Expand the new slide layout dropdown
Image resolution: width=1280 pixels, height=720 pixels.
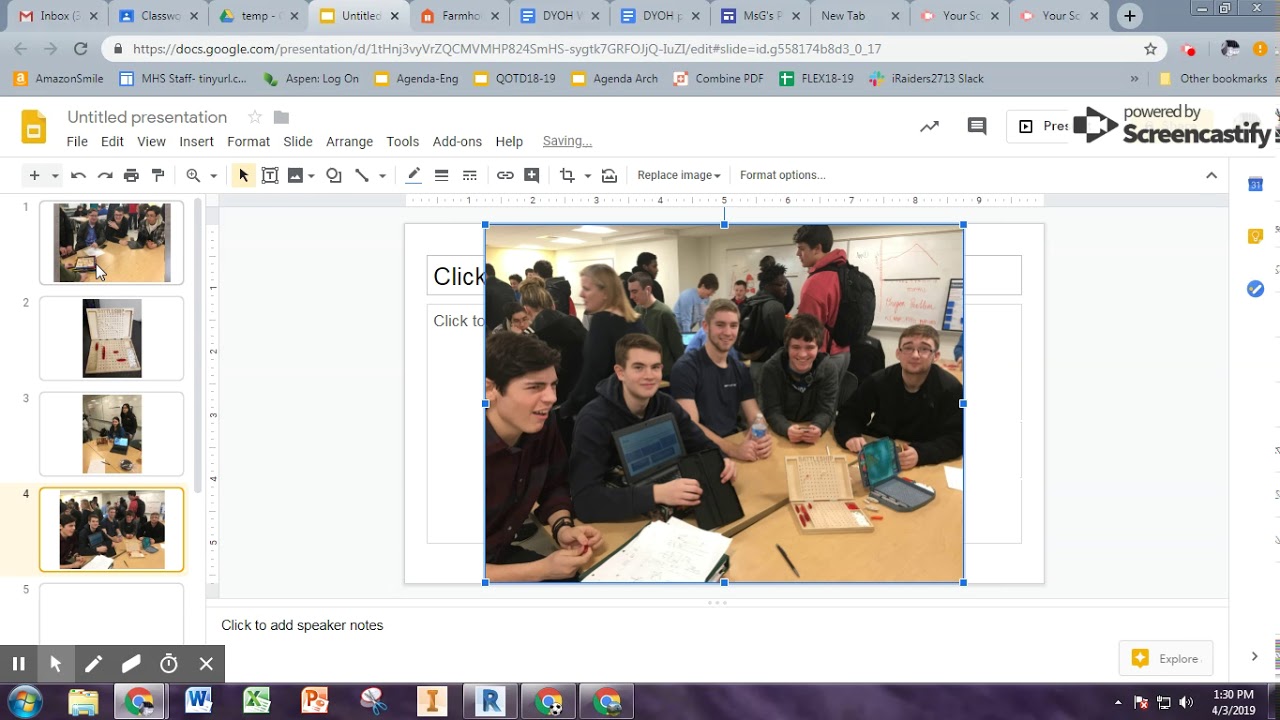[55, 176]
